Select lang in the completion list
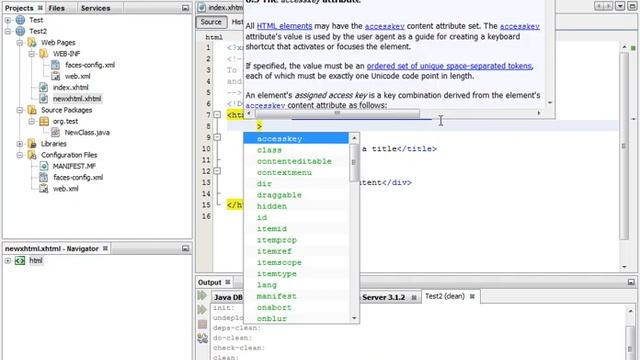 pos(296,285)
